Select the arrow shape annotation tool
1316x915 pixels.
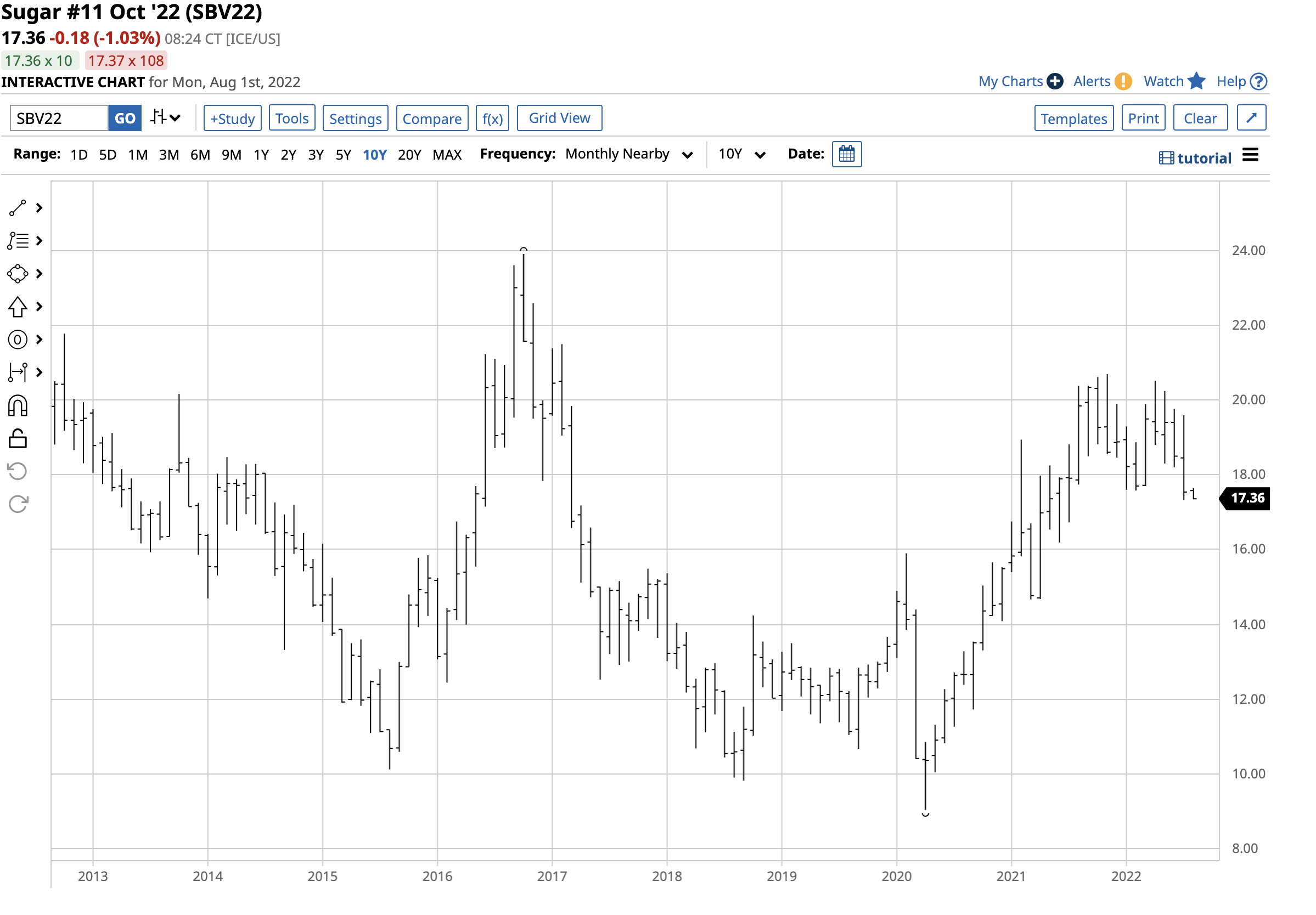[17, 307]
